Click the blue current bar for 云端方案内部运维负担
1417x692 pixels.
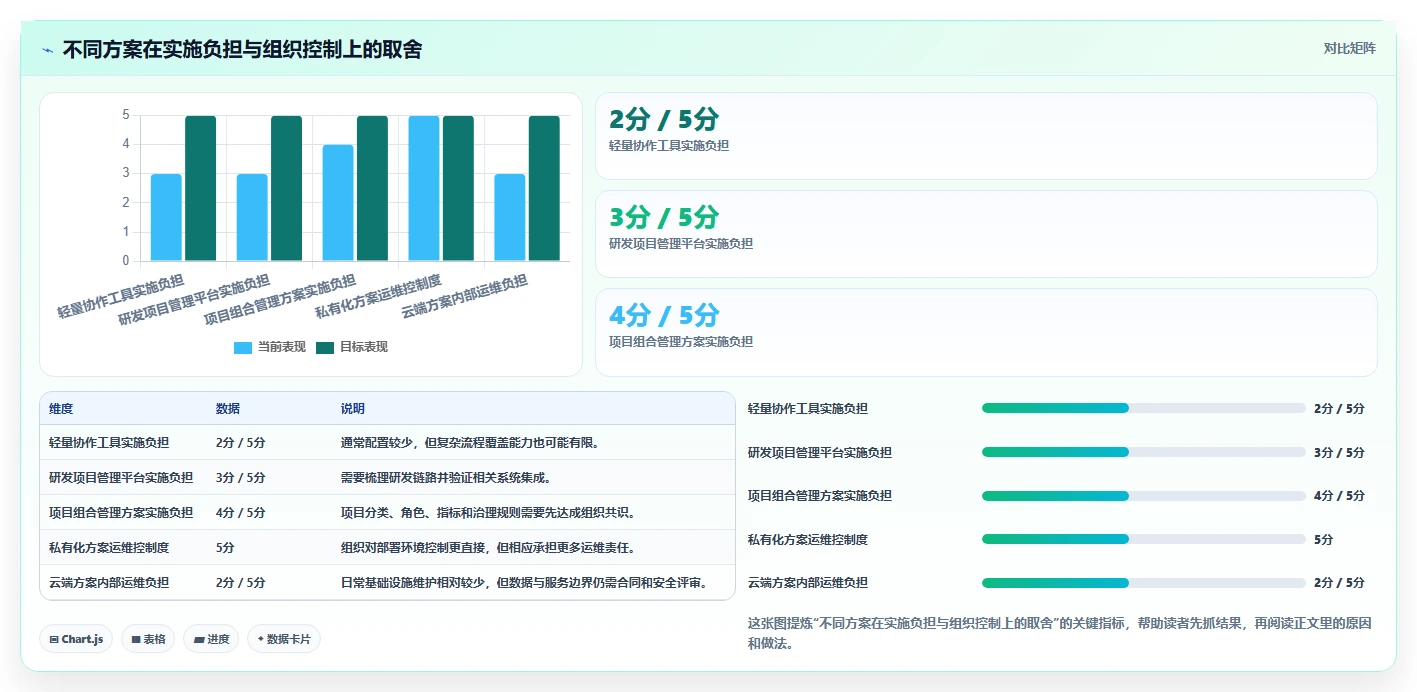(x=510, y=218)
